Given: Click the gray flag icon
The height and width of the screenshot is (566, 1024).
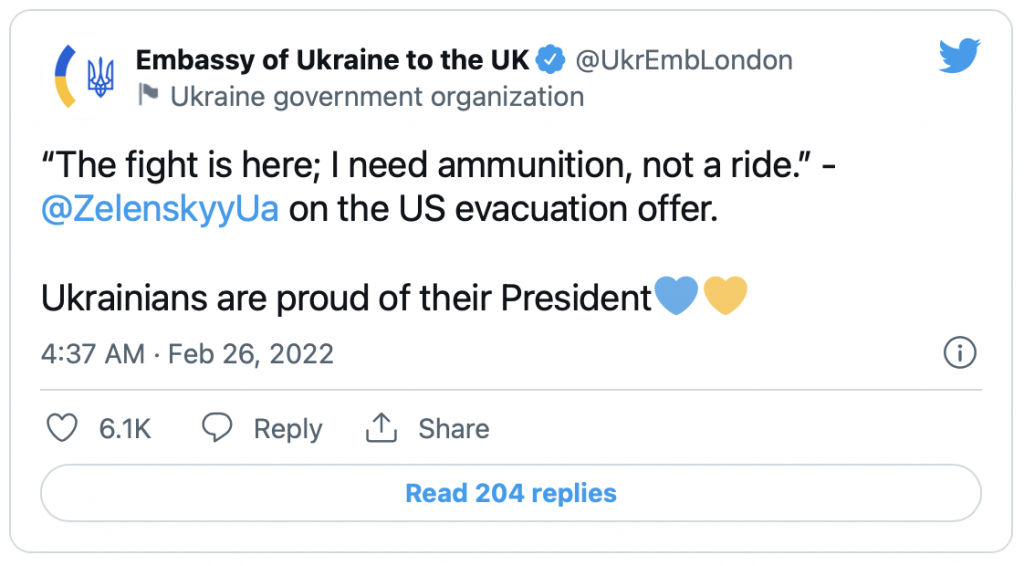Looking at the screenshot, I should point(148,95).
